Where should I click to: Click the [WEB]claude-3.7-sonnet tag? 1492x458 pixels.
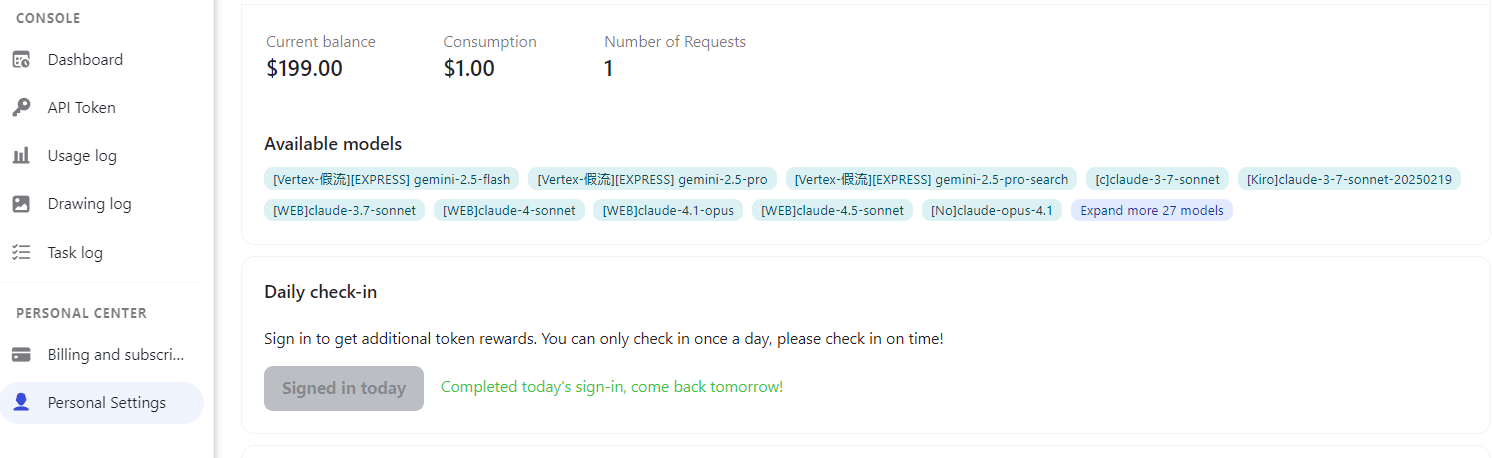pyautogui.click(x=345, y=211)
